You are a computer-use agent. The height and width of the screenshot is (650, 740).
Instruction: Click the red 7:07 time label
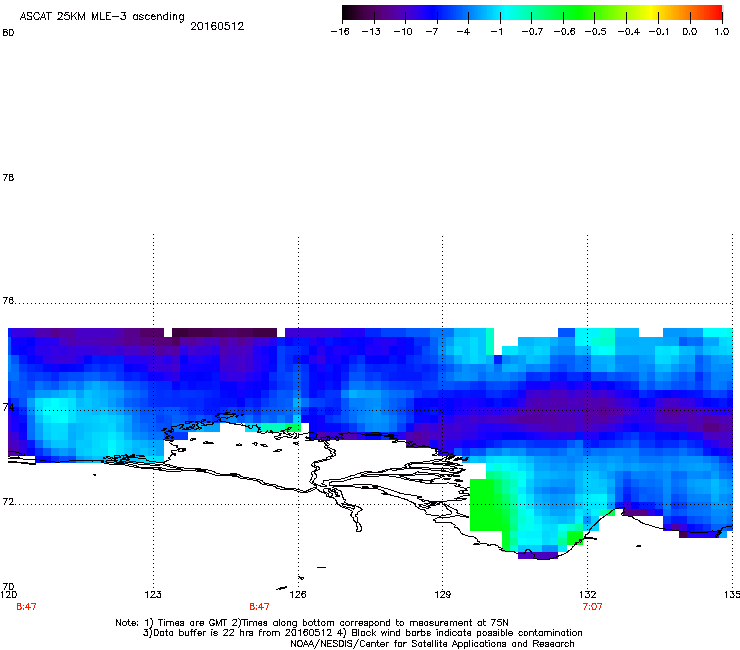[x=592, y=607]
